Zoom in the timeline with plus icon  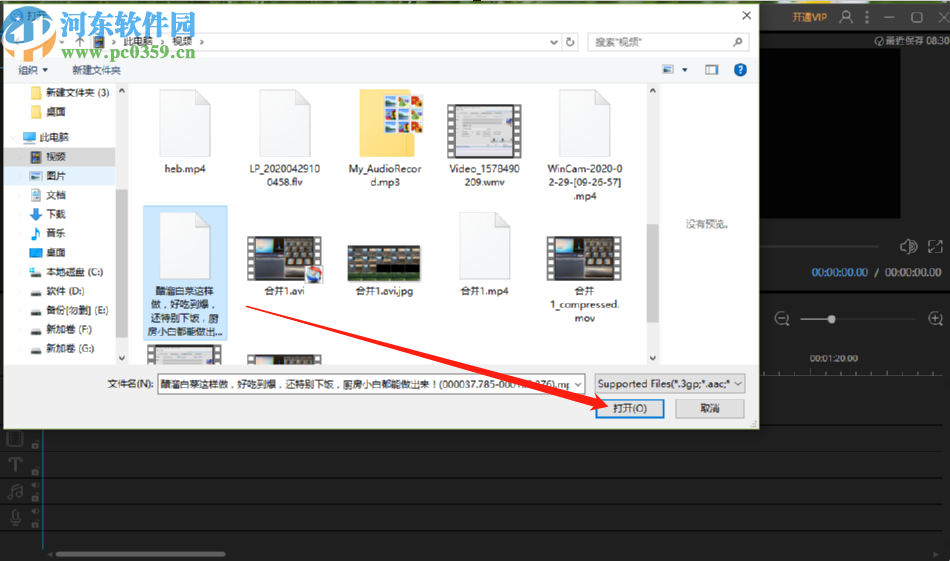click(935, 319)
